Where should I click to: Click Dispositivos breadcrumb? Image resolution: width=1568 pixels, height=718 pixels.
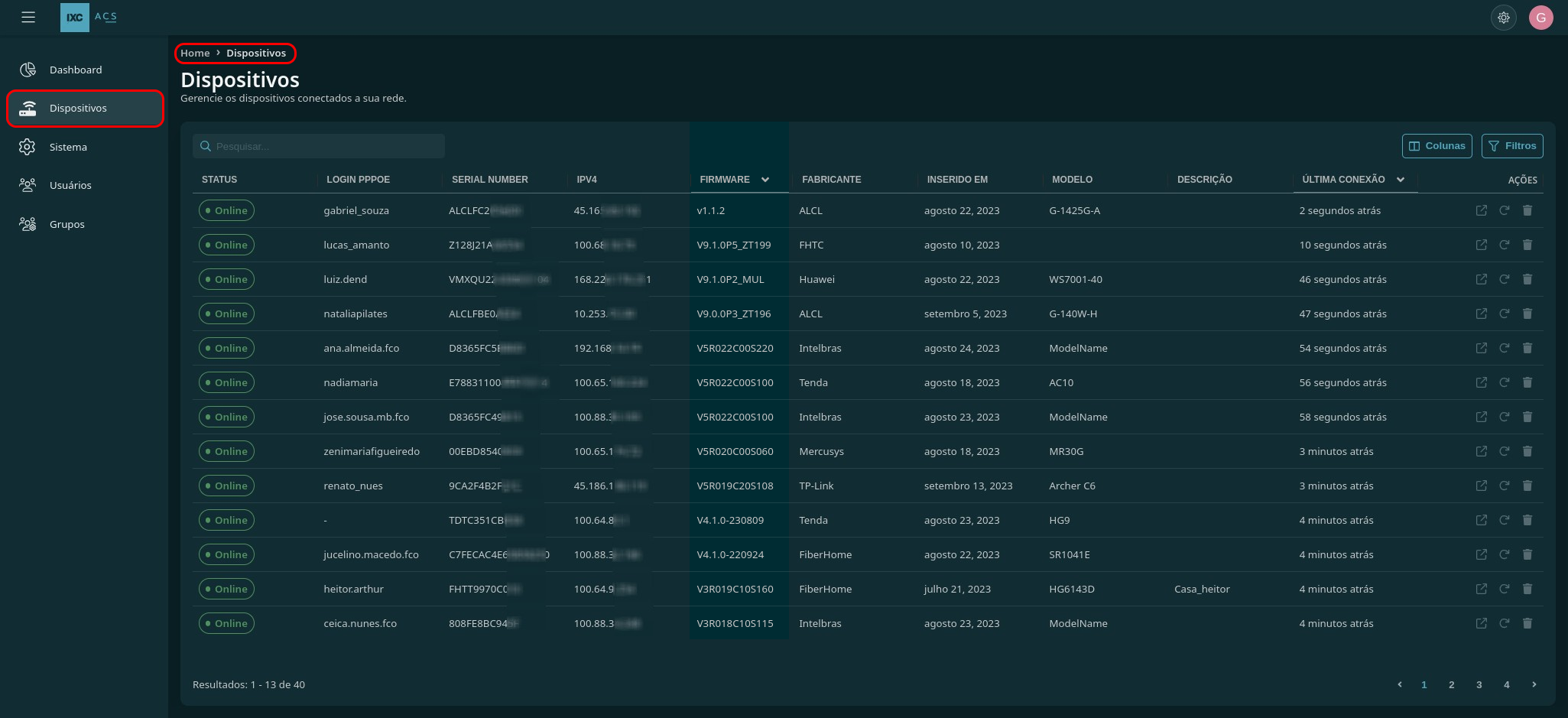pyautogui.click(x=256, y=53)
